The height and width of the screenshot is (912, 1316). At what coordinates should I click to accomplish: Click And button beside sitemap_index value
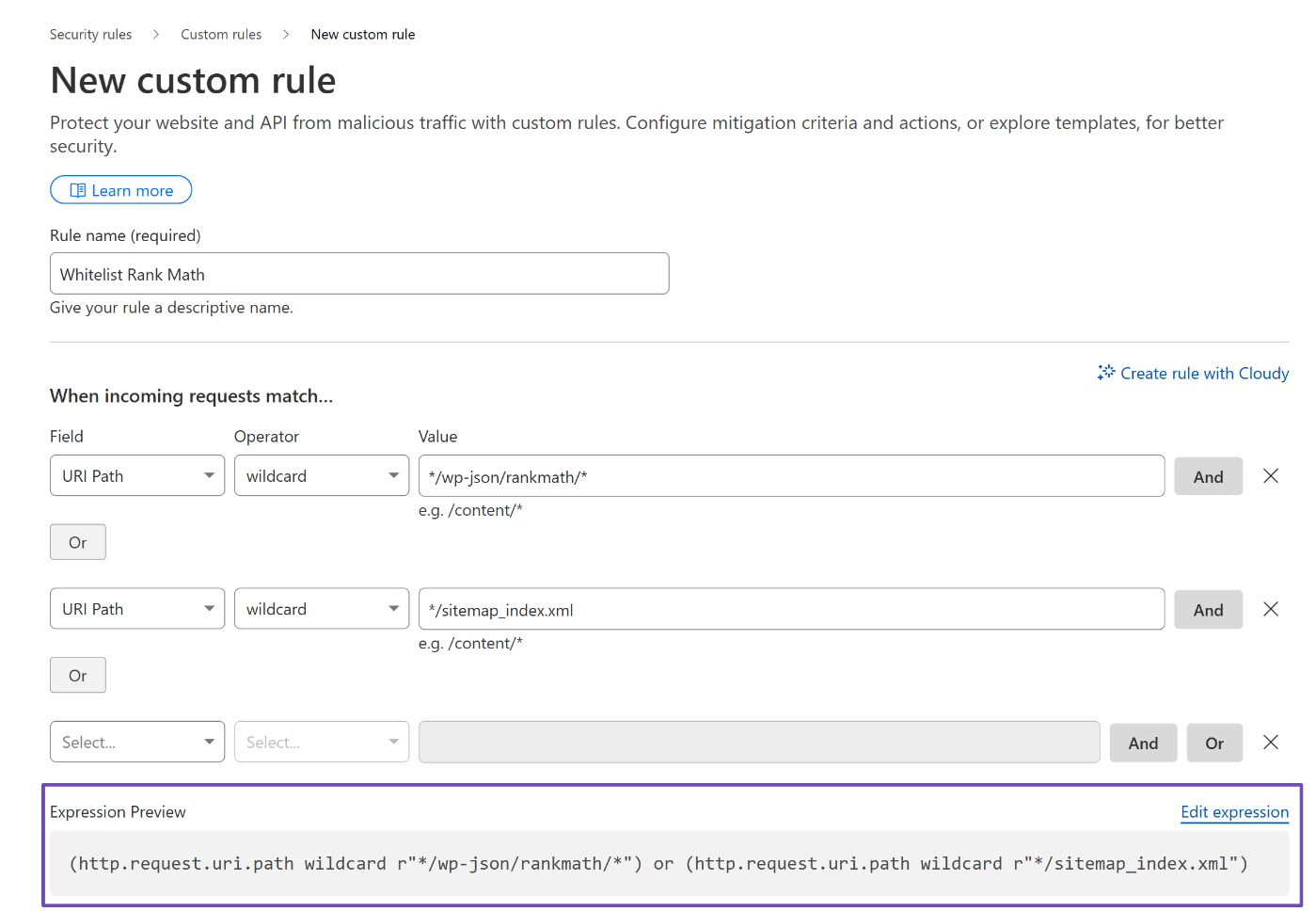click(1209, 610)
